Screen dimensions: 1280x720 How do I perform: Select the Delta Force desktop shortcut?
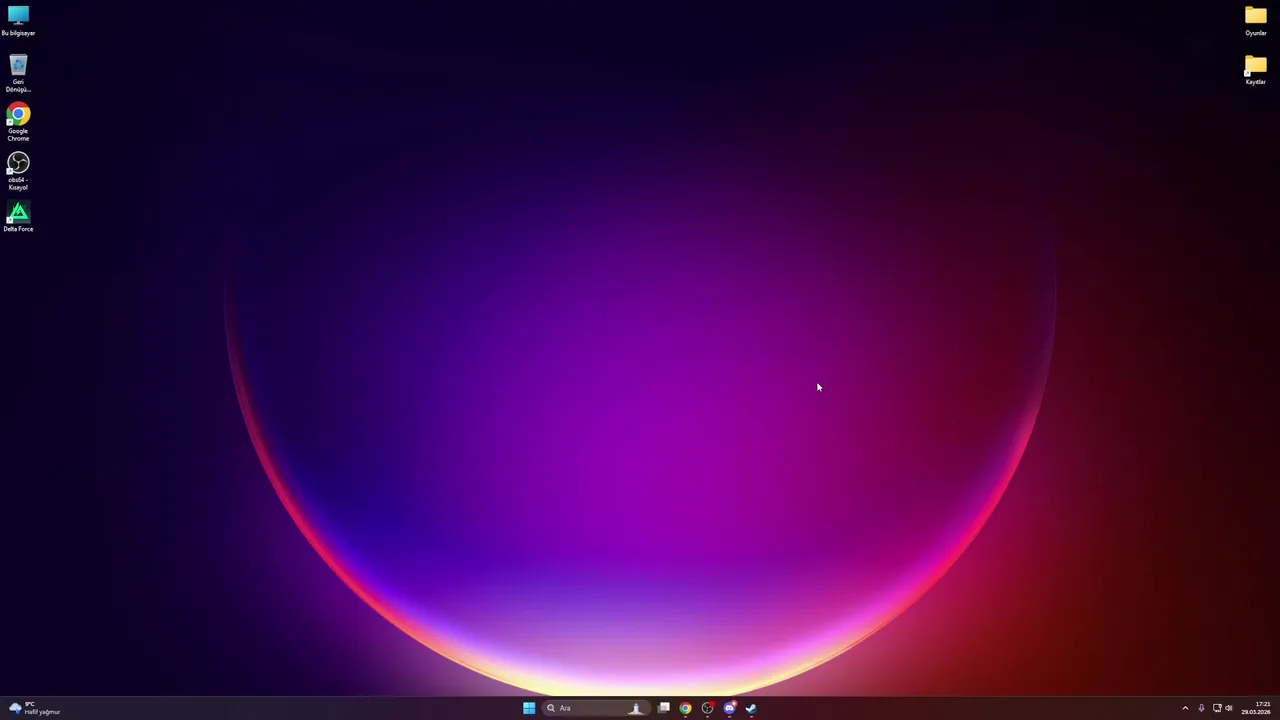[x=18, y=217]
